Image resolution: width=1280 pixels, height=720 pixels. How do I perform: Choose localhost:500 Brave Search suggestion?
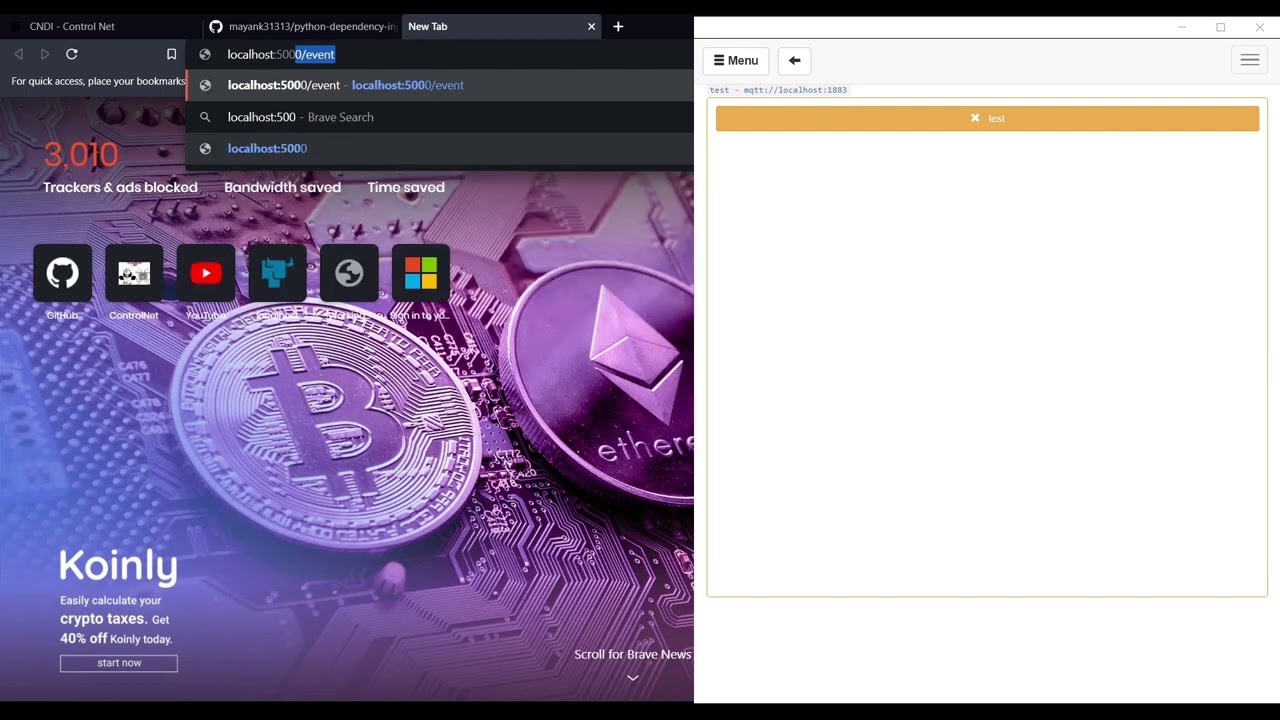click(x=440, y=117)
